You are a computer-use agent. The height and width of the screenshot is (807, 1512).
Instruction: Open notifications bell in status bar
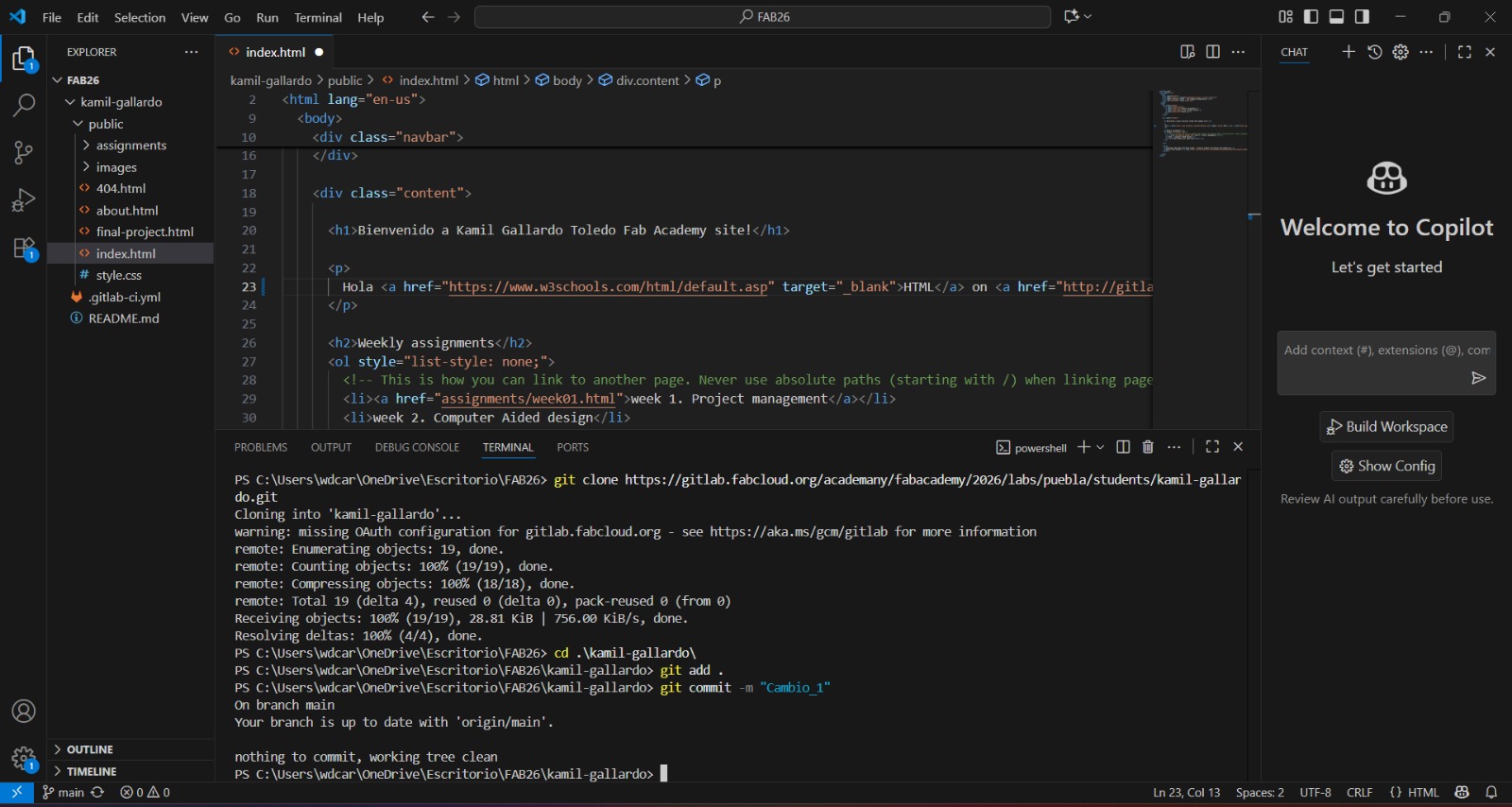pos(1491,792)
